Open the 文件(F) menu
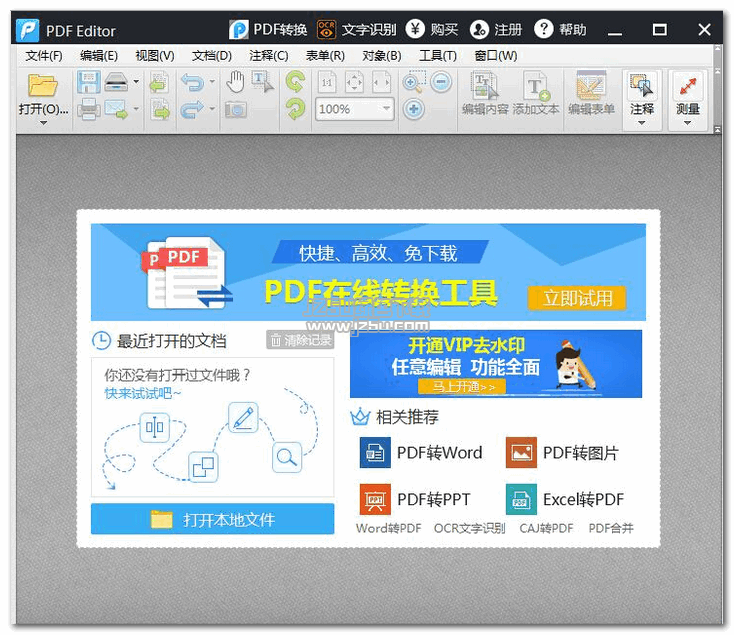The width and height of the screenshot is (734, 635). click(44, 56)
